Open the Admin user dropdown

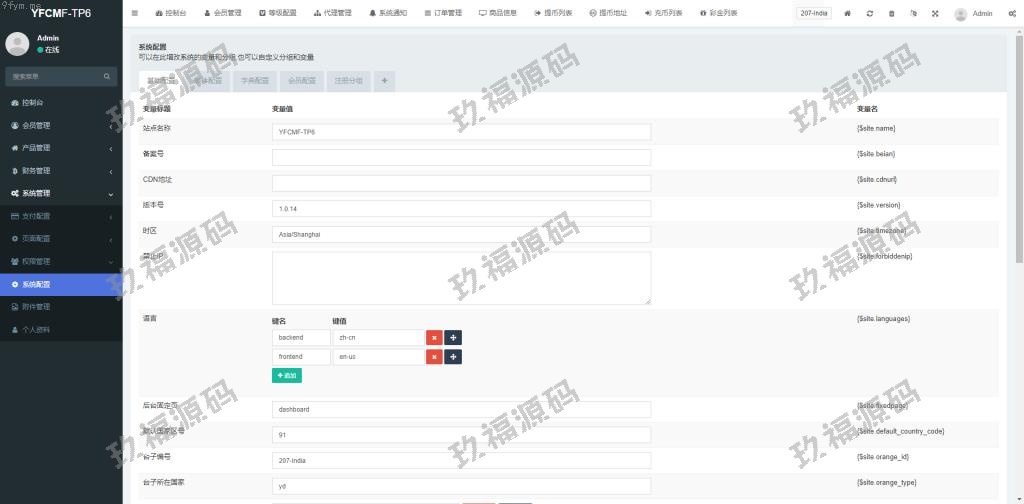click(973, 13)
